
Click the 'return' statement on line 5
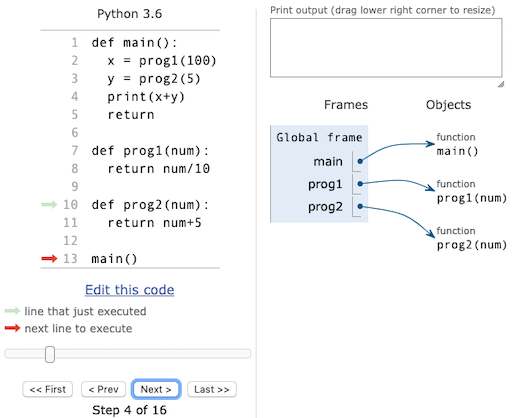pos(131,115)
